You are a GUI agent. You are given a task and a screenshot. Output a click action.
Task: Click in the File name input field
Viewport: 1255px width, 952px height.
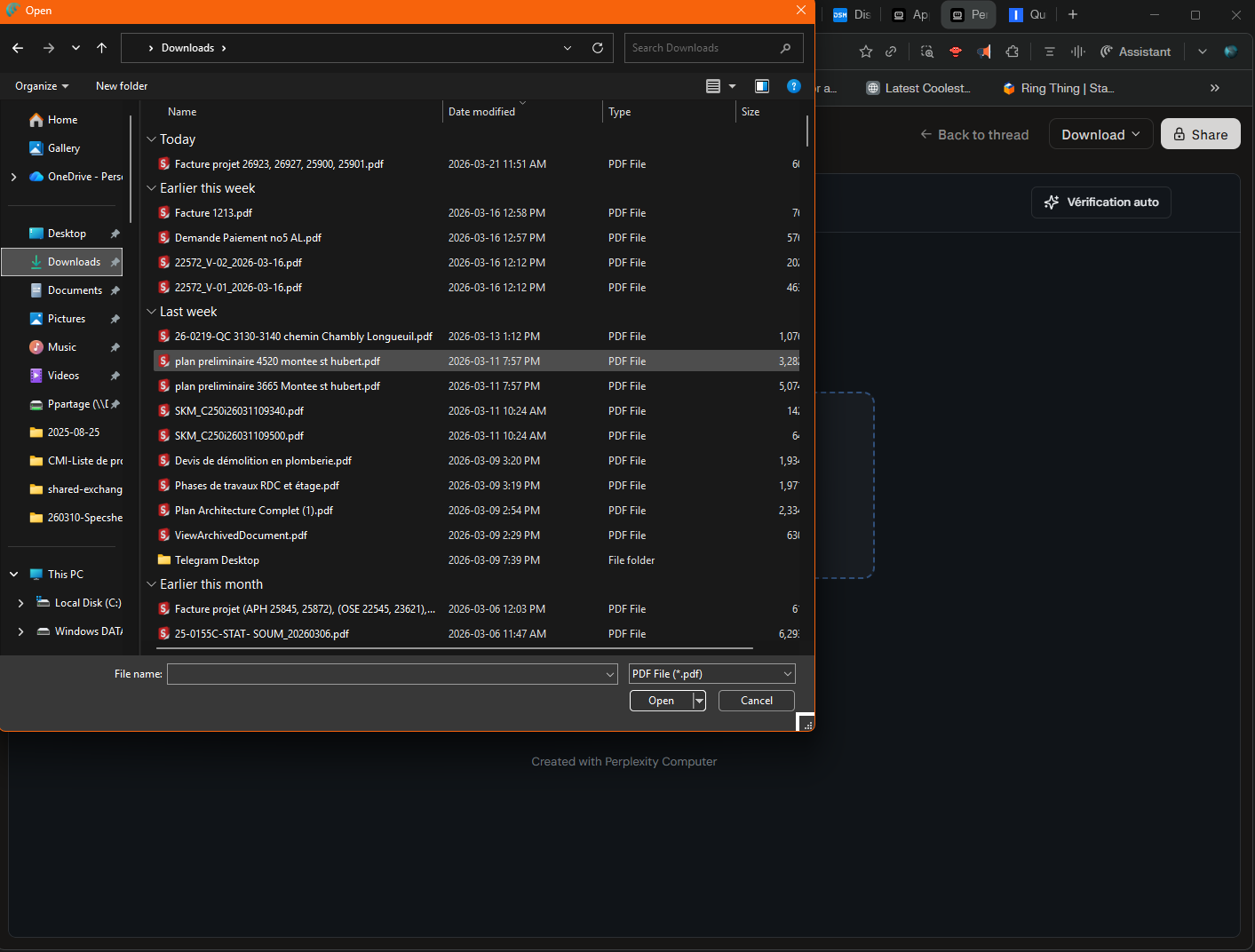pyautogui.click(x=386, y=674)
